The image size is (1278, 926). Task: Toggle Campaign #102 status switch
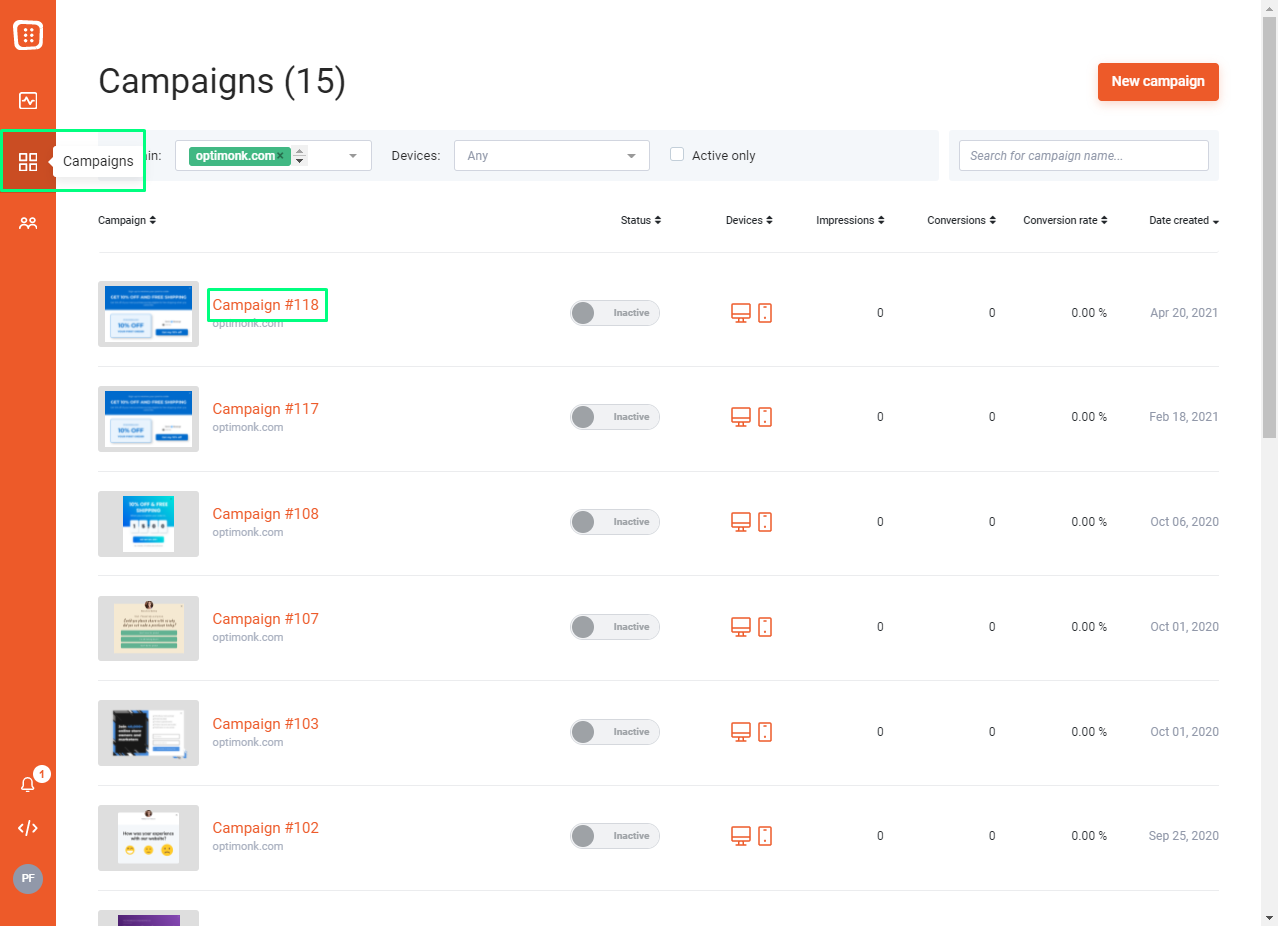615,836
